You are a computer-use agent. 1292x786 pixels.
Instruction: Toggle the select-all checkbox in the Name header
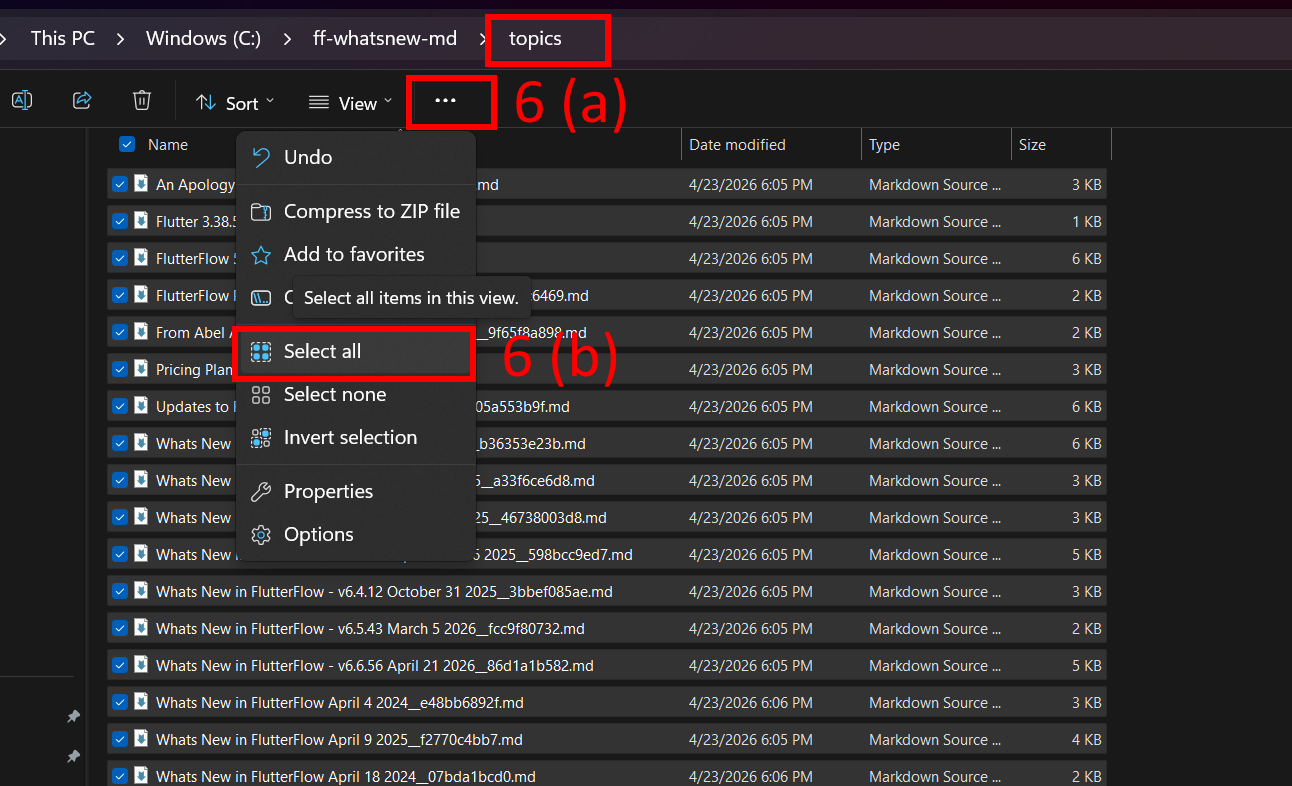click(127, 144)
